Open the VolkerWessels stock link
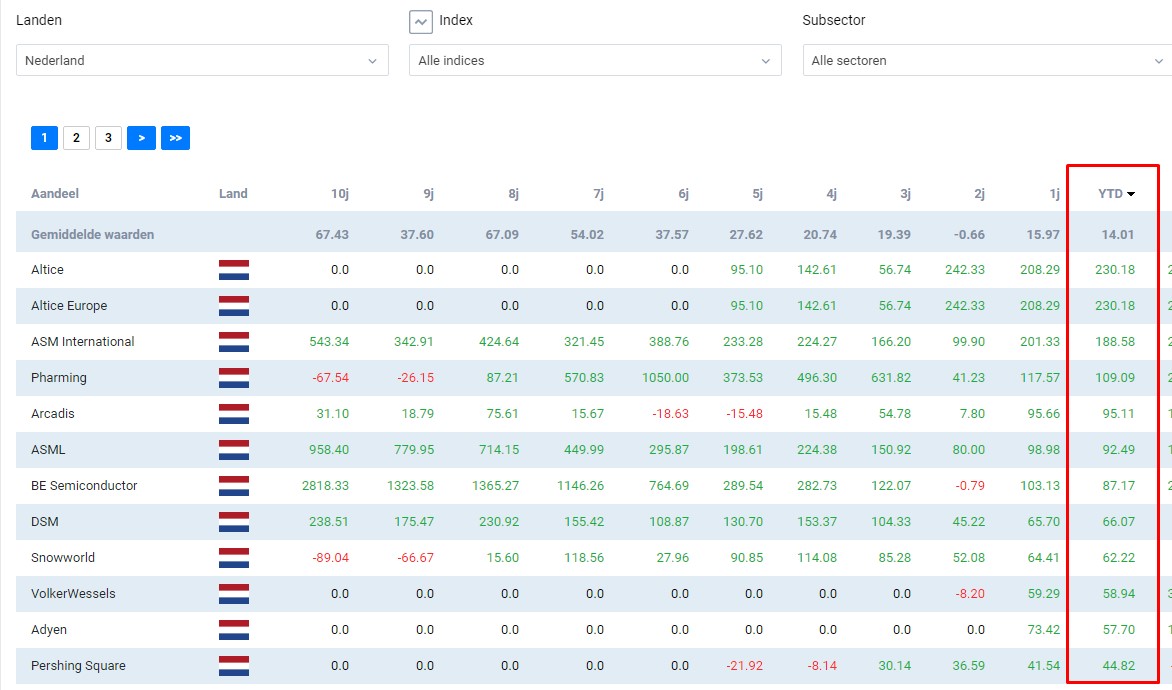1172x690 pixels. 73,594
